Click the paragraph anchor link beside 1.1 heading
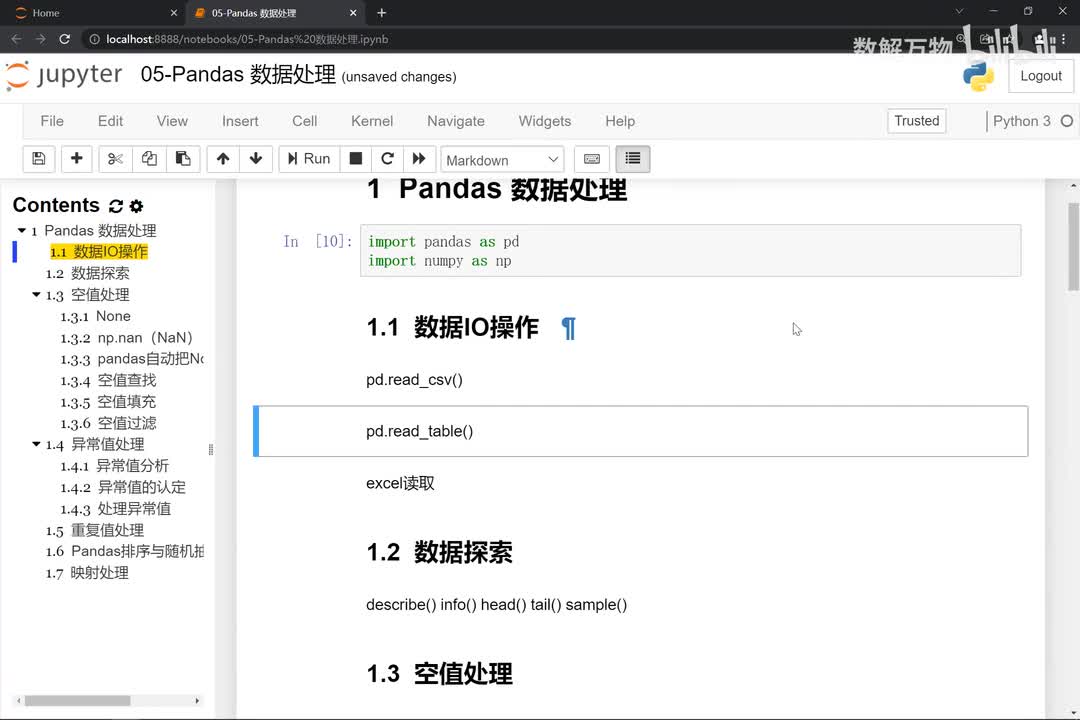The image size is (1080, 720). 568,329
